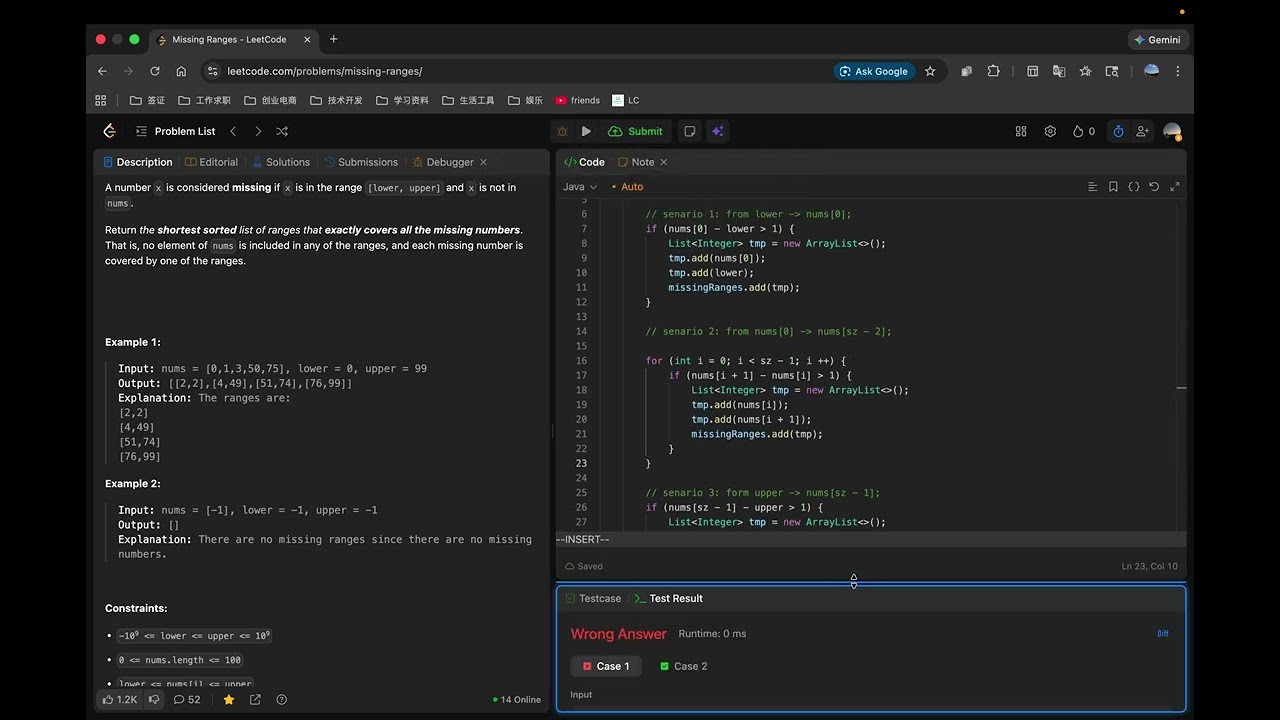Open the 52 comments
Image resolution: width=1280 pixels, height=720 pixels.
(x=187, y=700)
